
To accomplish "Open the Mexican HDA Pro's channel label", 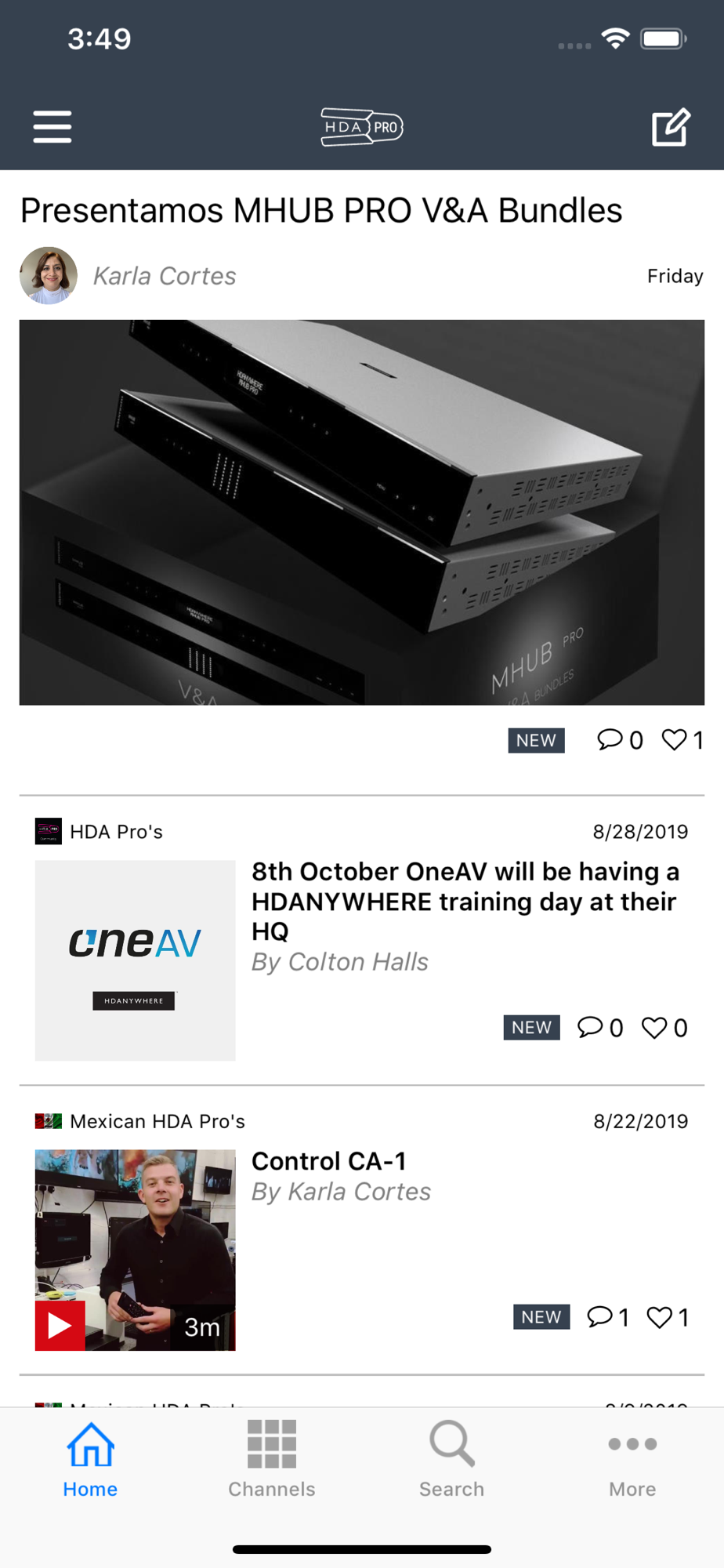I will 157,1121.
